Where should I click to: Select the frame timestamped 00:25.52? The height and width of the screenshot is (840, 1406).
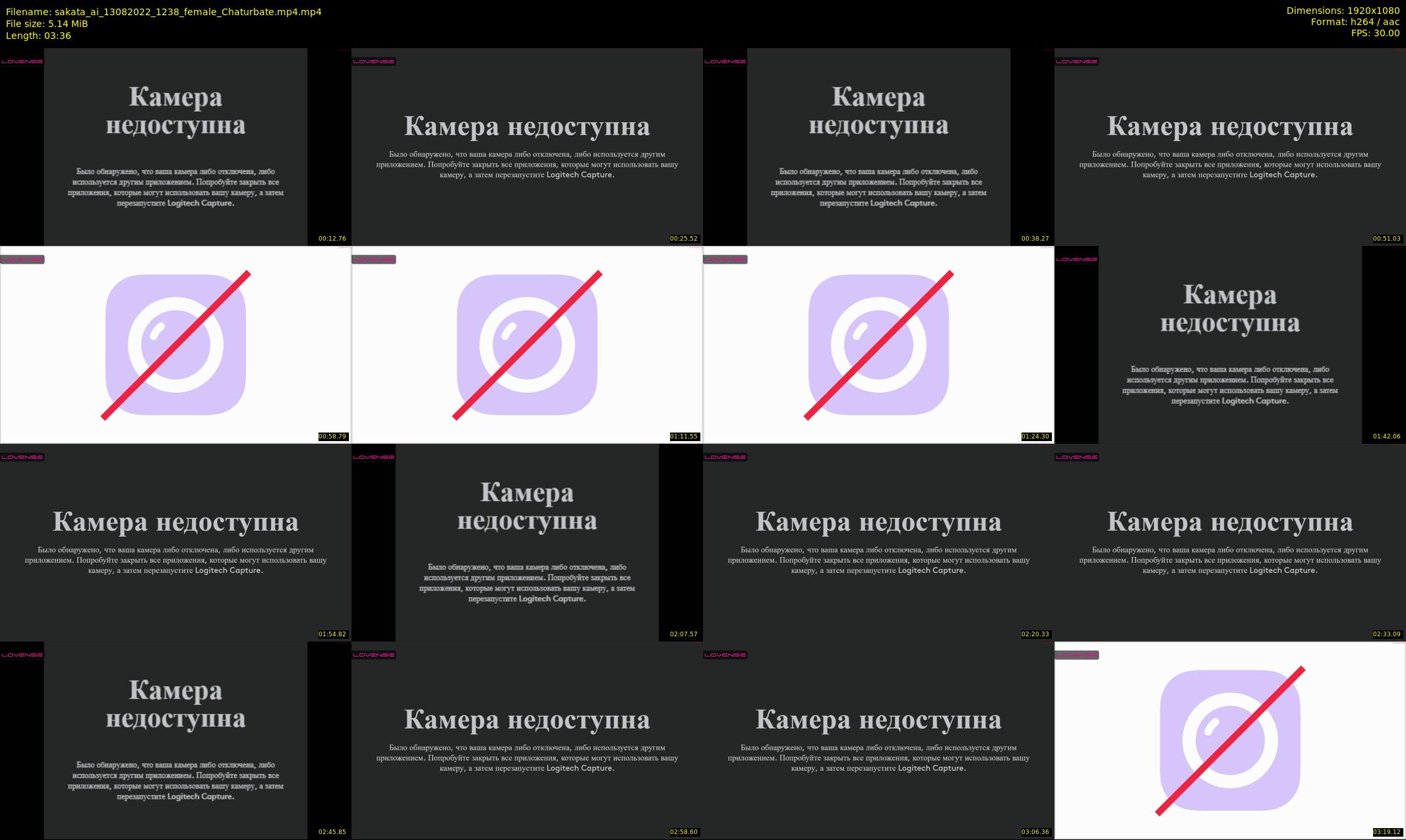coord(527,146)
